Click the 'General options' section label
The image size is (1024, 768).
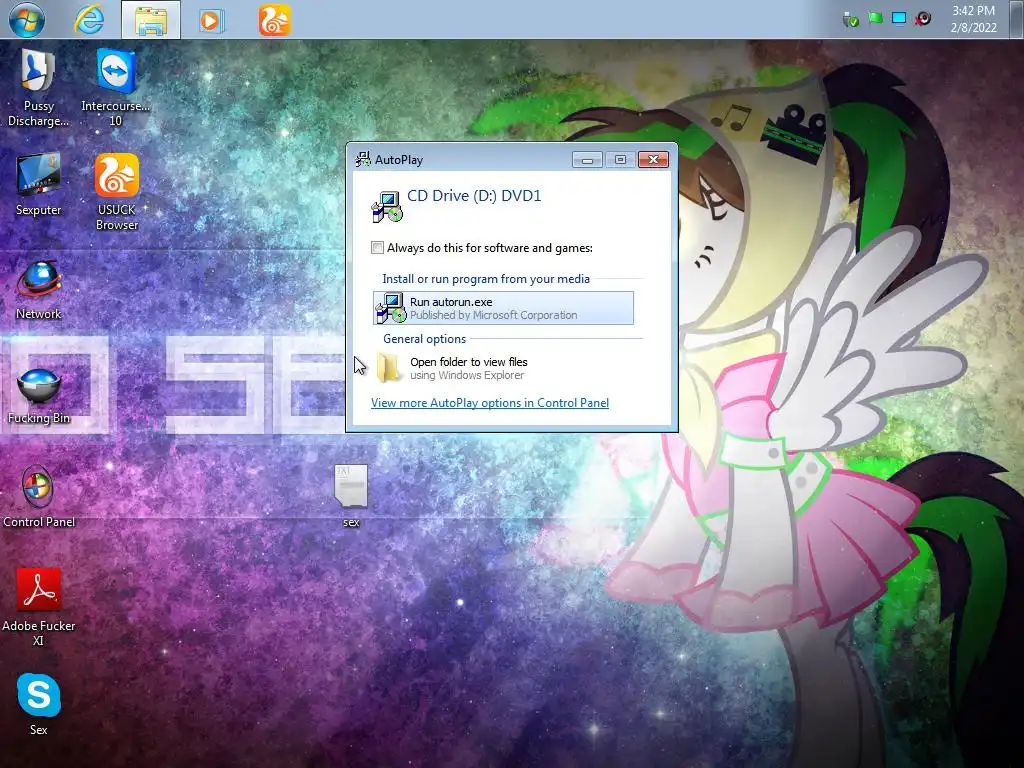pos(424,339)
